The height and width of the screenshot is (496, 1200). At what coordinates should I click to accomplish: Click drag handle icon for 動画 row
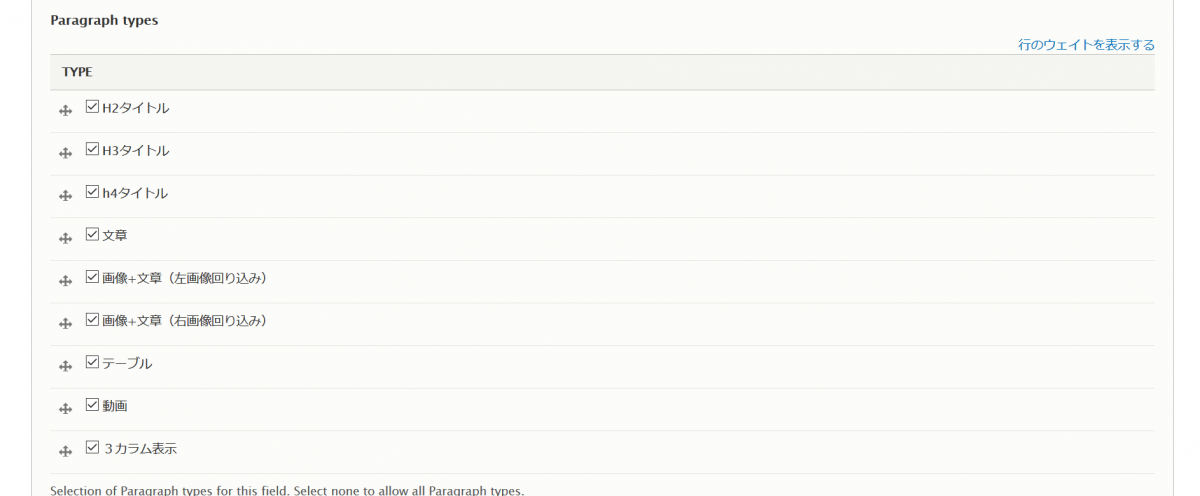[66, 409]
